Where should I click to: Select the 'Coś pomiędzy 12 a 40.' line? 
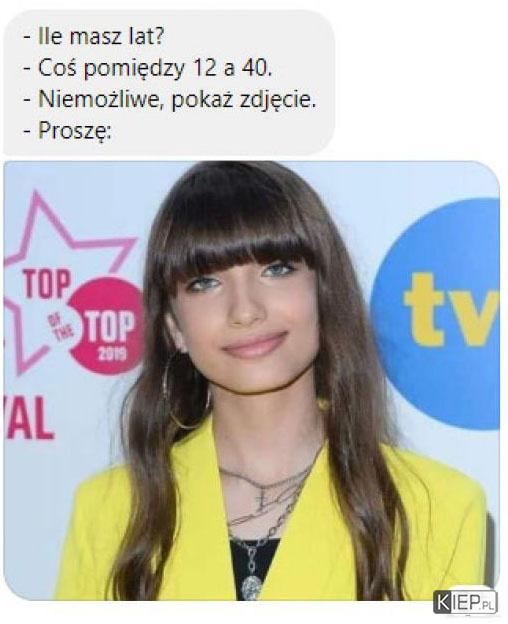pyautogui.click(x=148, y=68)
